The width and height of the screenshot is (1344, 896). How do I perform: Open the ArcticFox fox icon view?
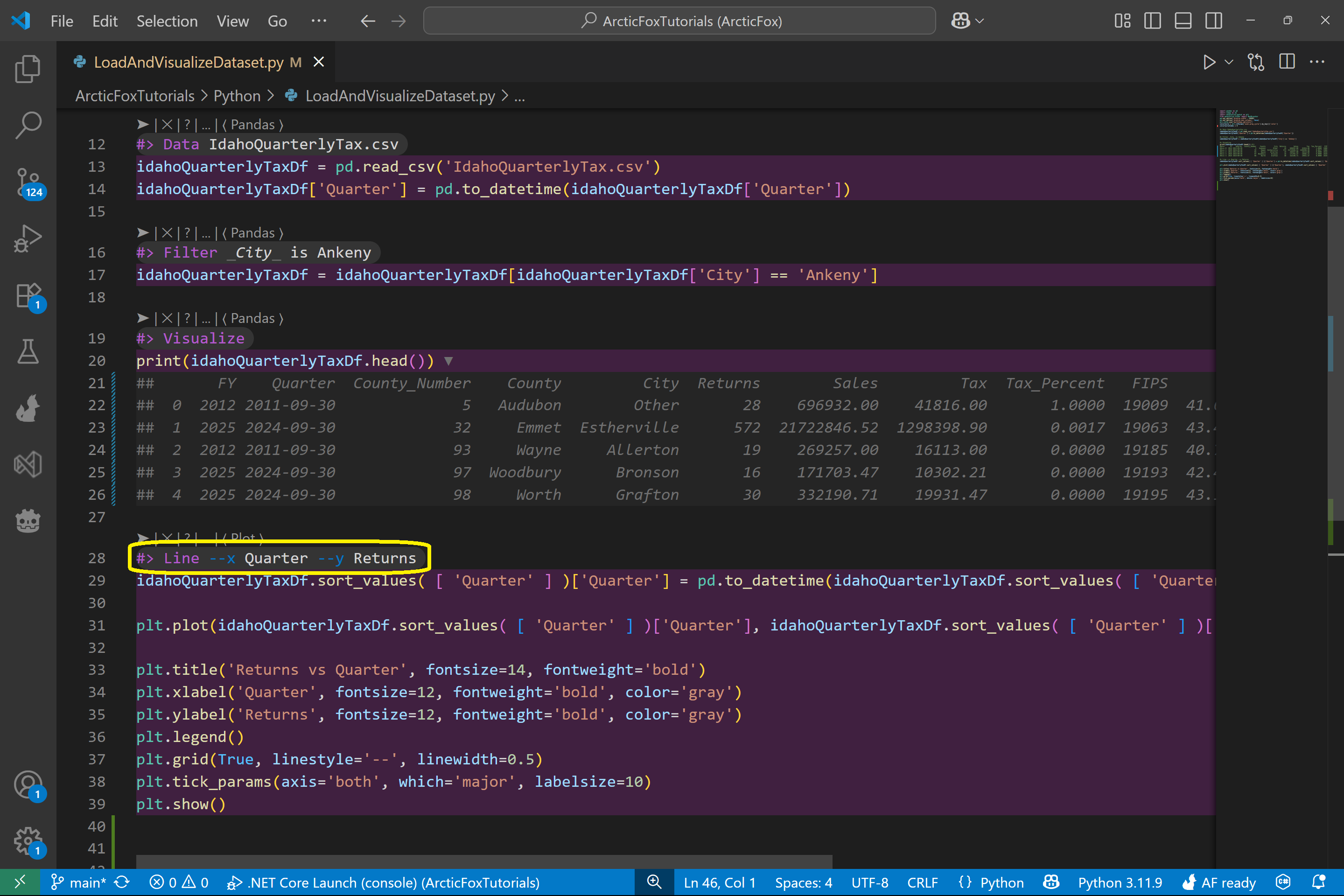(x=28, y=408)
